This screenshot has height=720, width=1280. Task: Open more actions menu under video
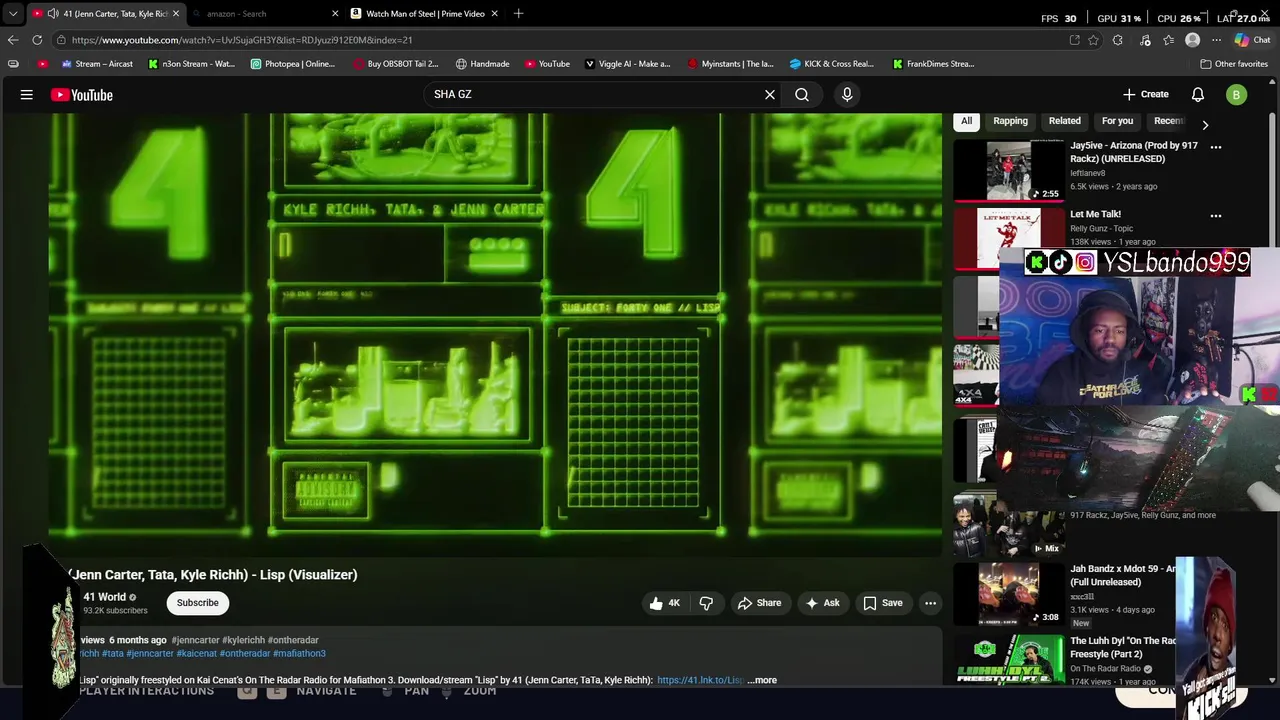pos(930,603)
